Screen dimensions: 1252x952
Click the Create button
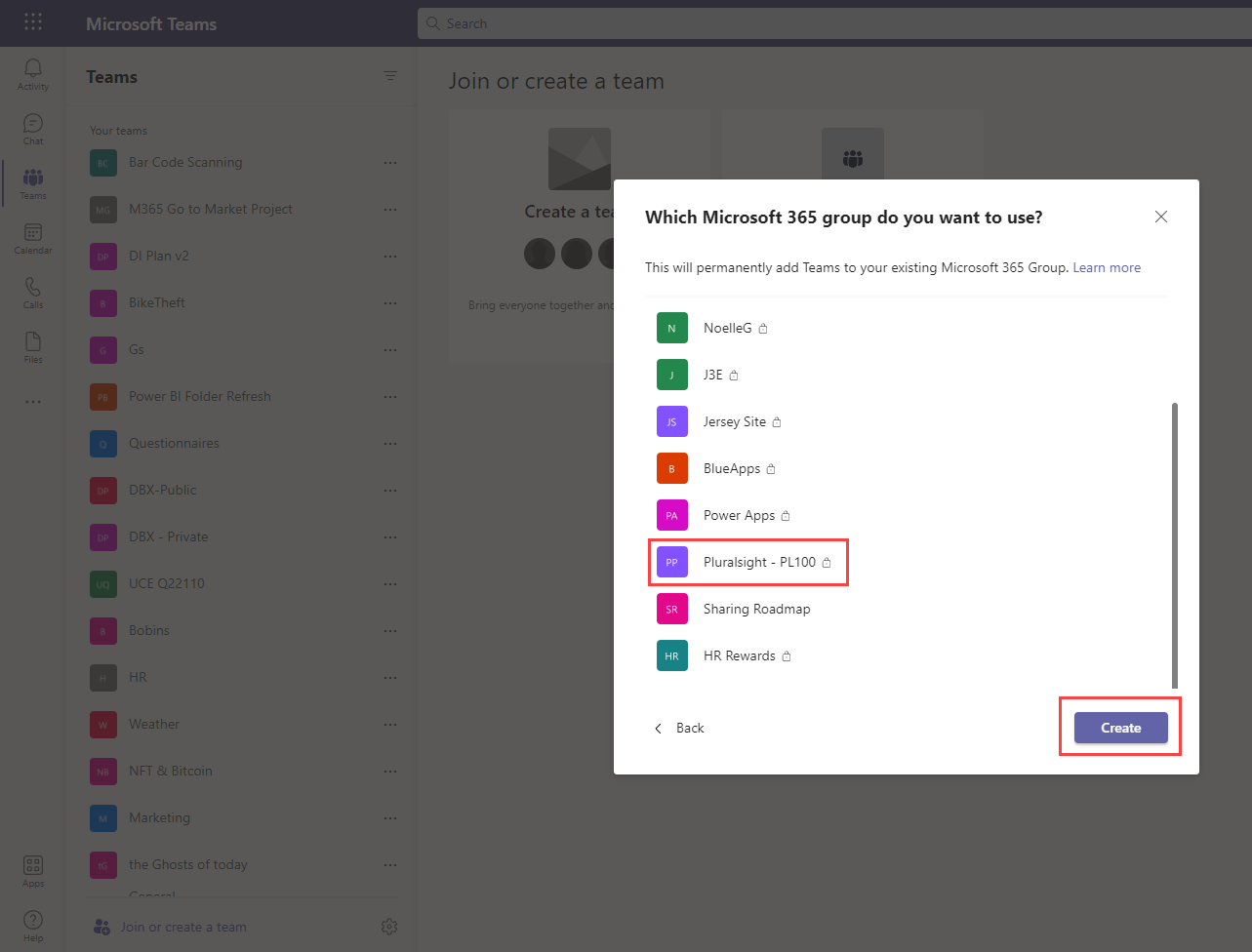point(1120,728)
